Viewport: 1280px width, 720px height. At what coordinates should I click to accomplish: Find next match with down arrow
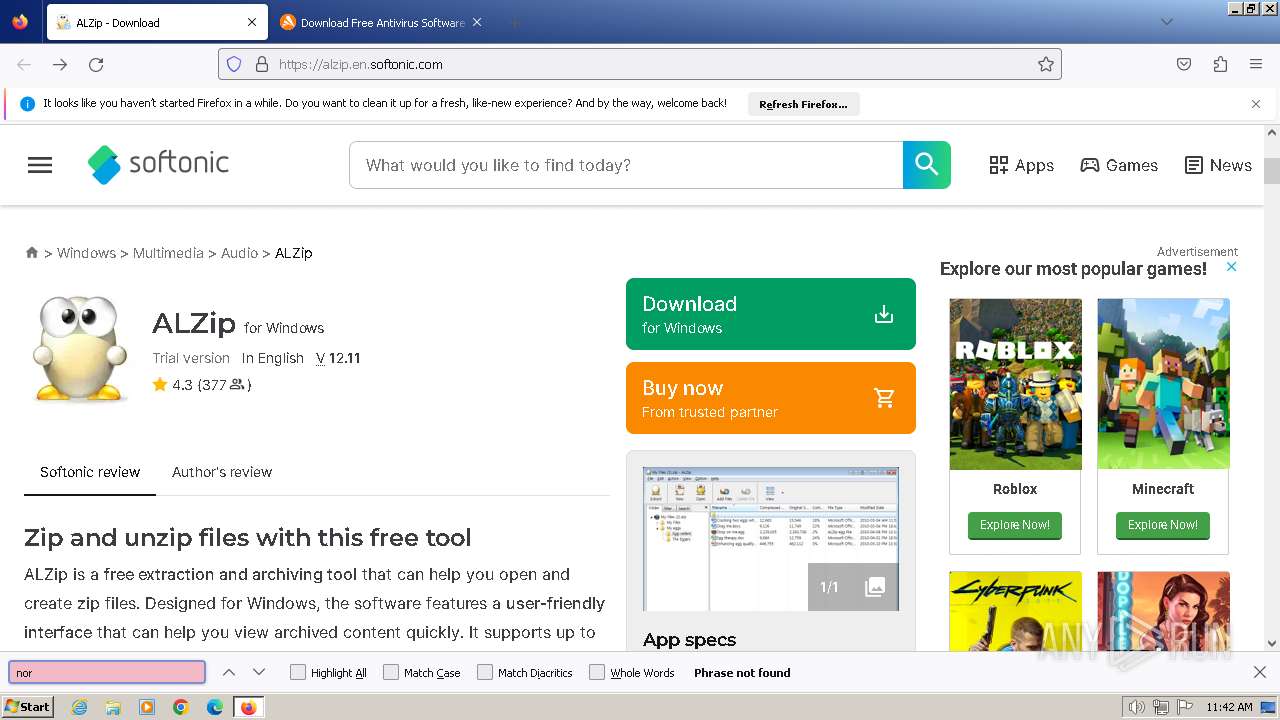point(259,672)
